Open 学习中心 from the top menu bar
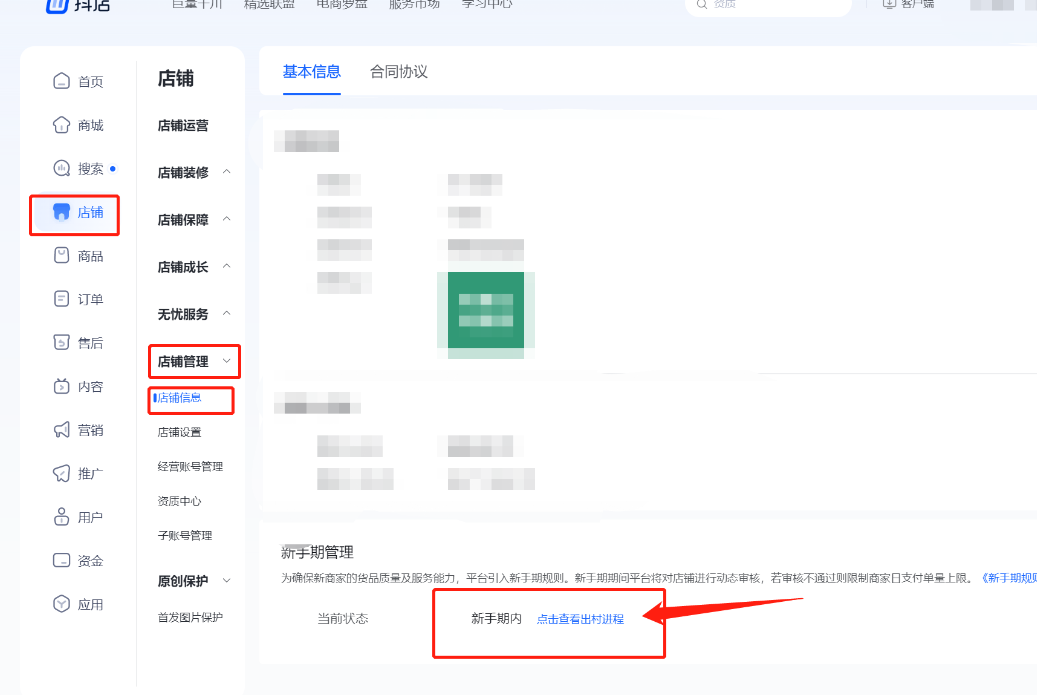Image resolution: width=1037 pixels, height=695 pixels. (486, 4)
